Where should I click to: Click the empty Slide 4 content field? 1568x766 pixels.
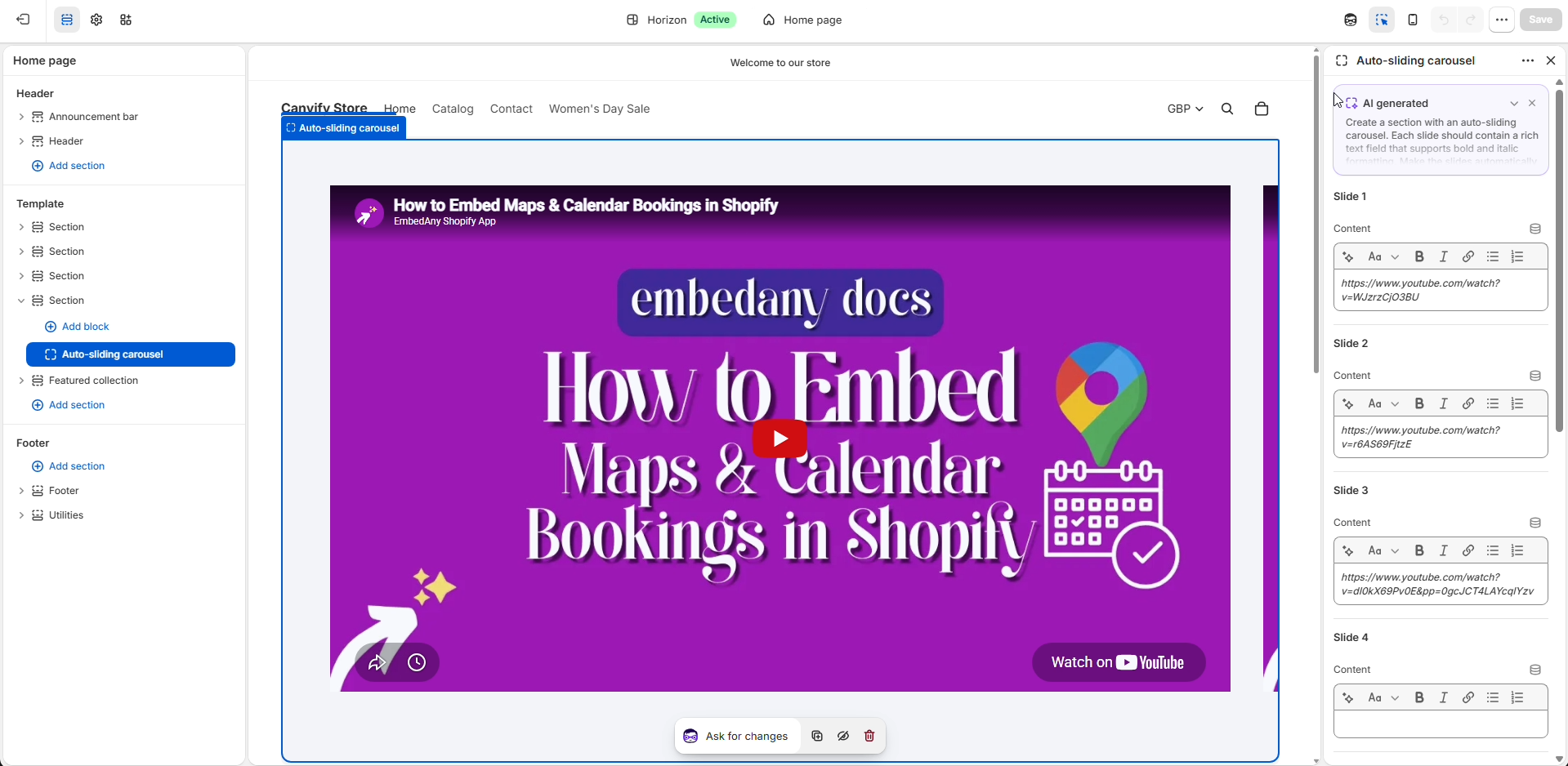point(1441,724)
